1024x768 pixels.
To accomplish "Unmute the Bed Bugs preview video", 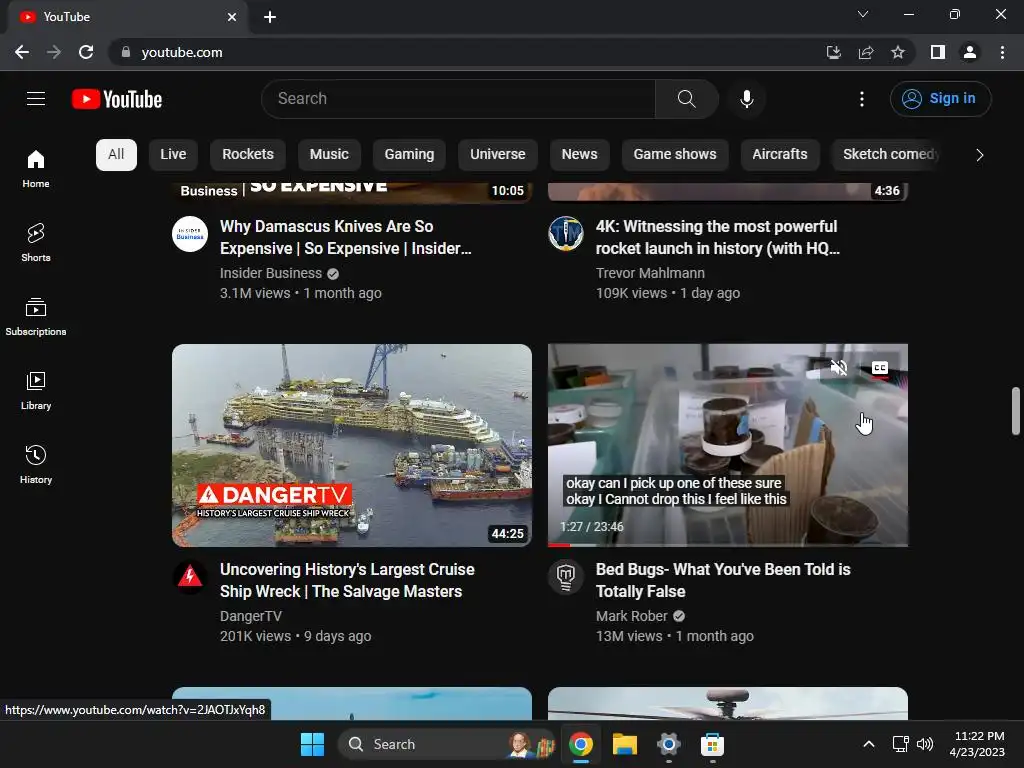I will click(x=839, y=368).
